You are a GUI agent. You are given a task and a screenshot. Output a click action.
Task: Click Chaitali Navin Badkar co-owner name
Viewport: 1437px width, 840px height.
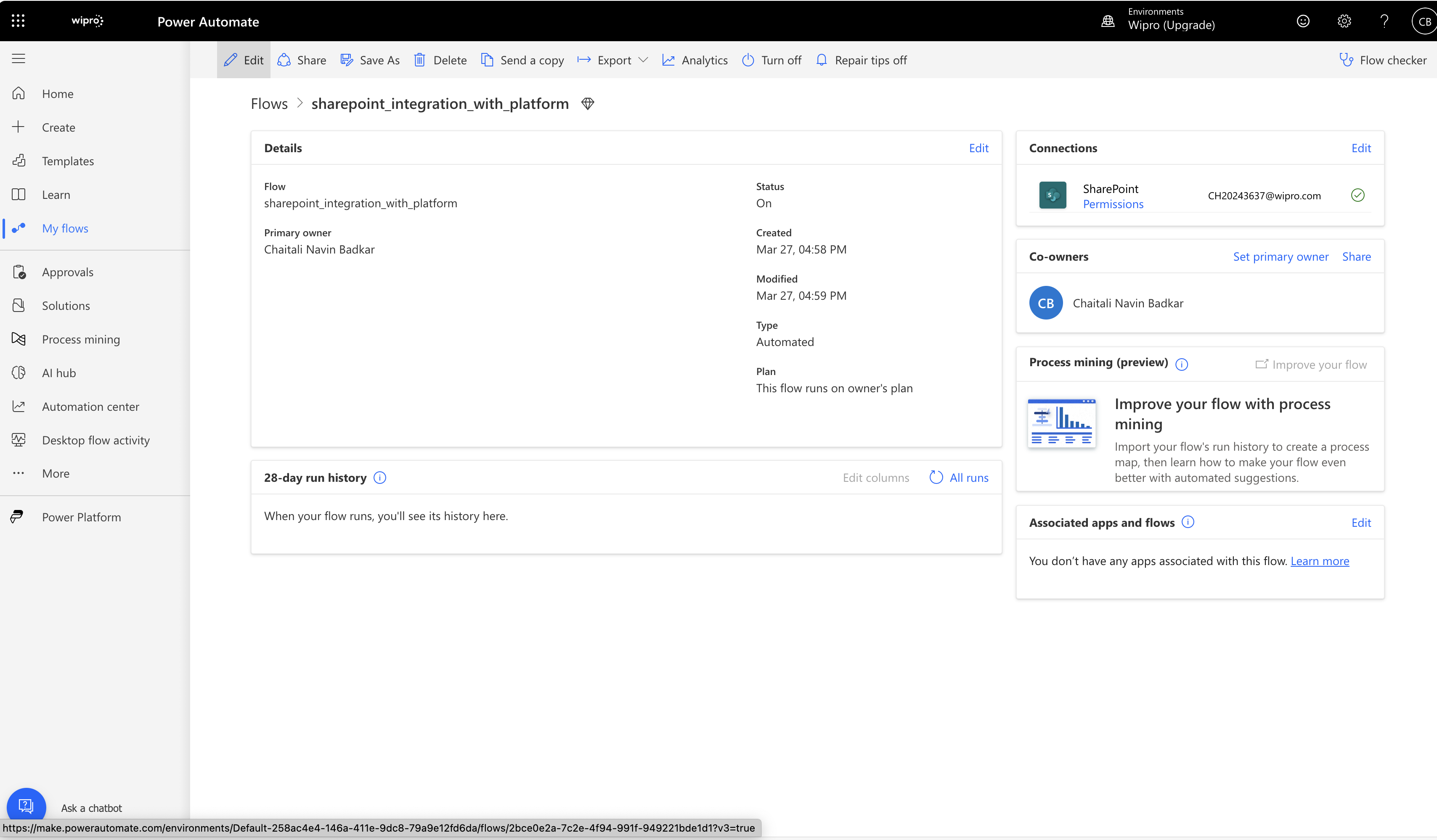click(x=1128, y=303)
